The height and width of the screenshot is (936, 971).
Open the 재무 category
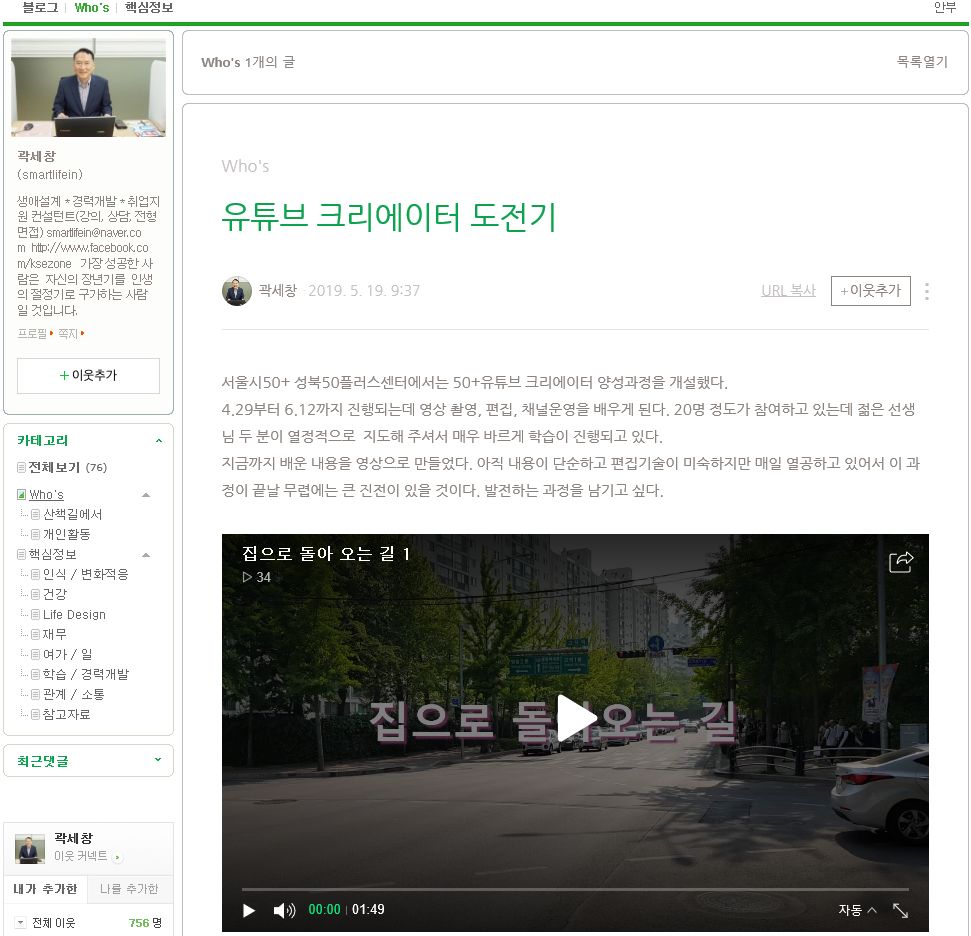point(54,634)
